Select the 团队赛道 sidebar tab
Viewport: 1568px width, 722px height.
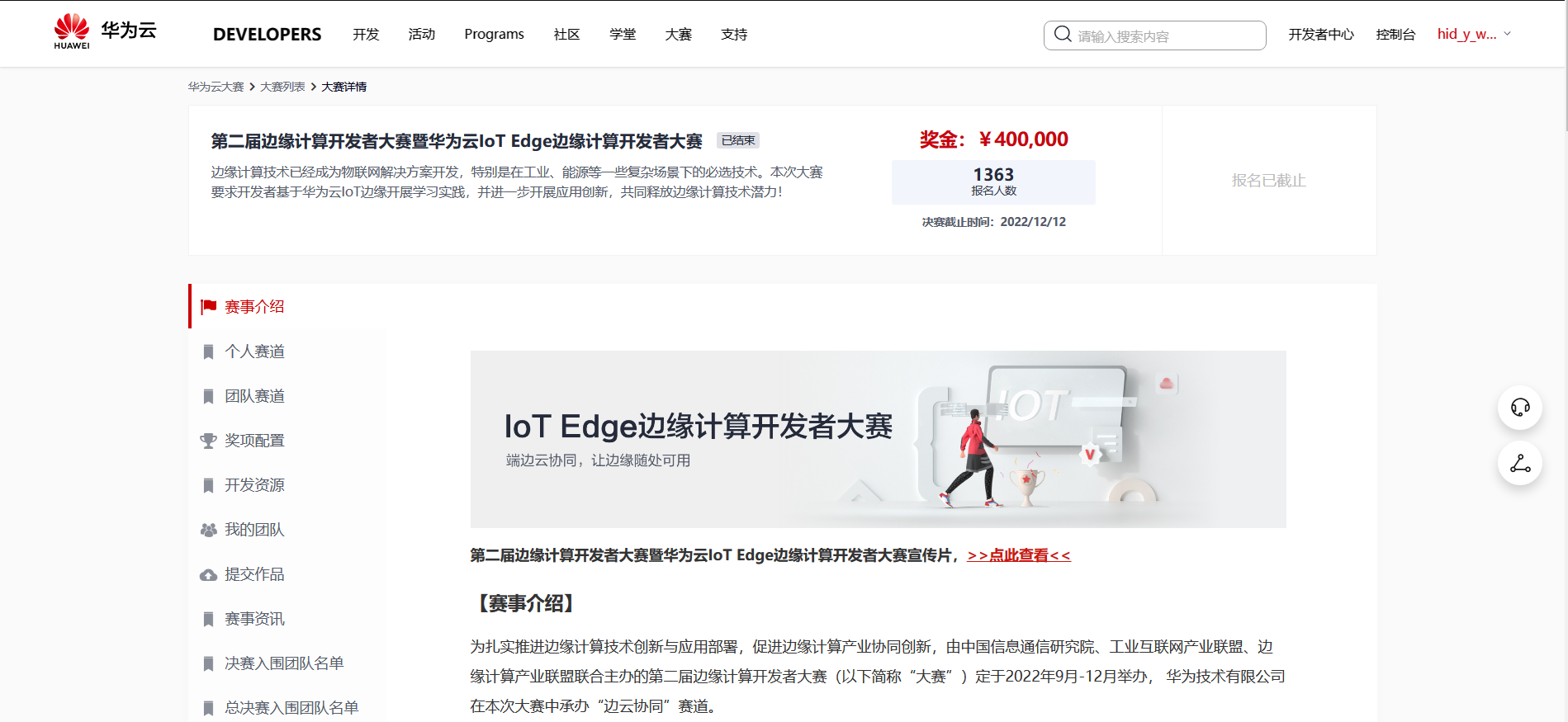click(287, 396)
